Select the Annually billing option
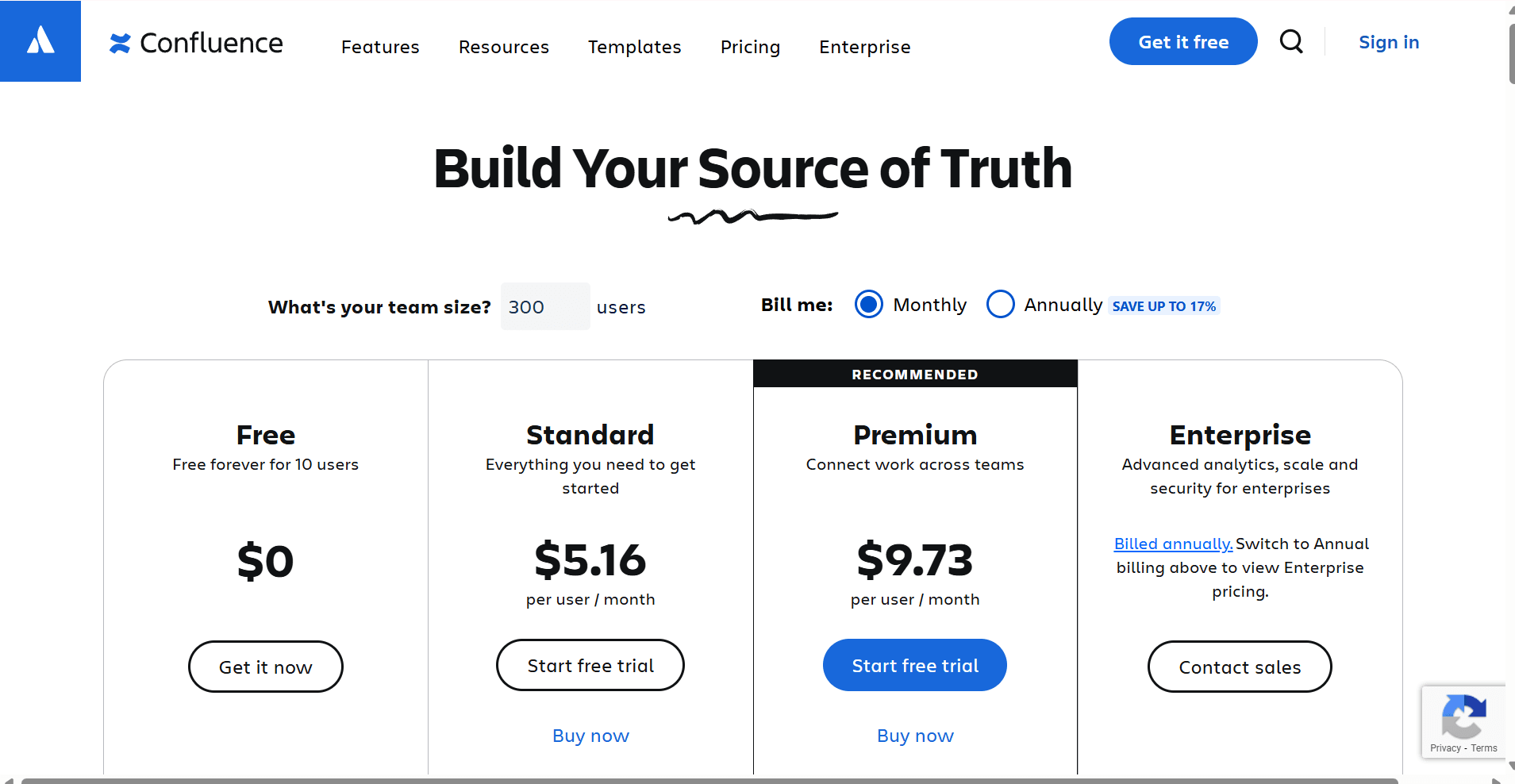The width and height of the screenshot is (1515, 784). 1001,304
